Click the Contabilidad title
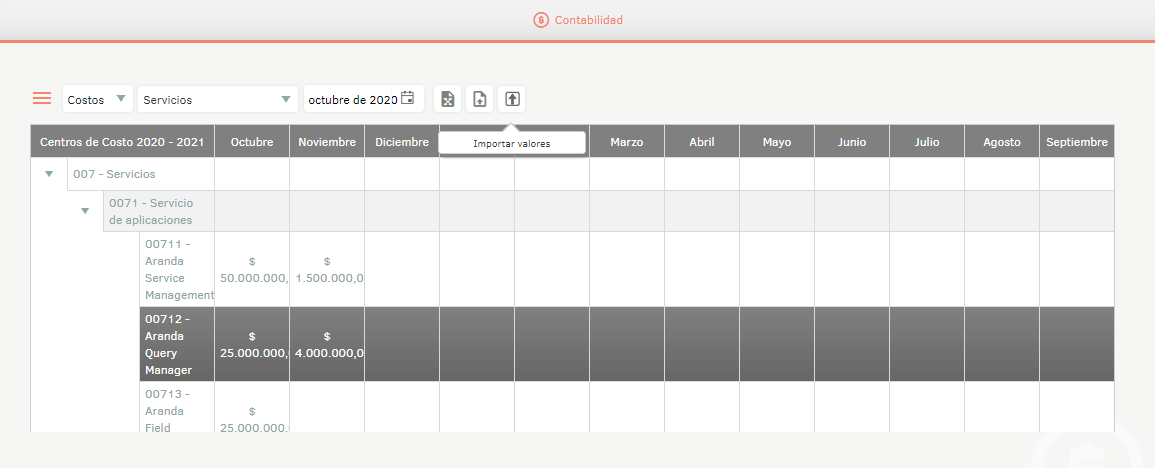 pyautogui.click(x=588, y=20)
